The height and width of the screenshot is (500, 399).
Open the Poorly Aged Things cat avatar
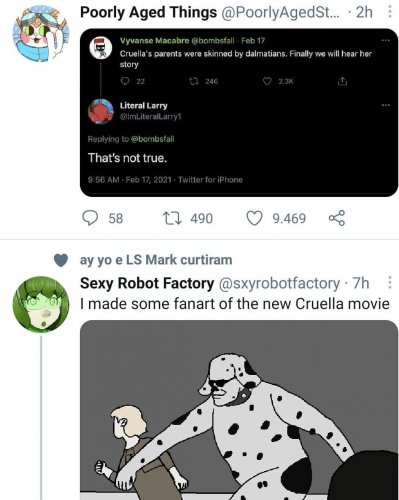[x=41, y=33]
